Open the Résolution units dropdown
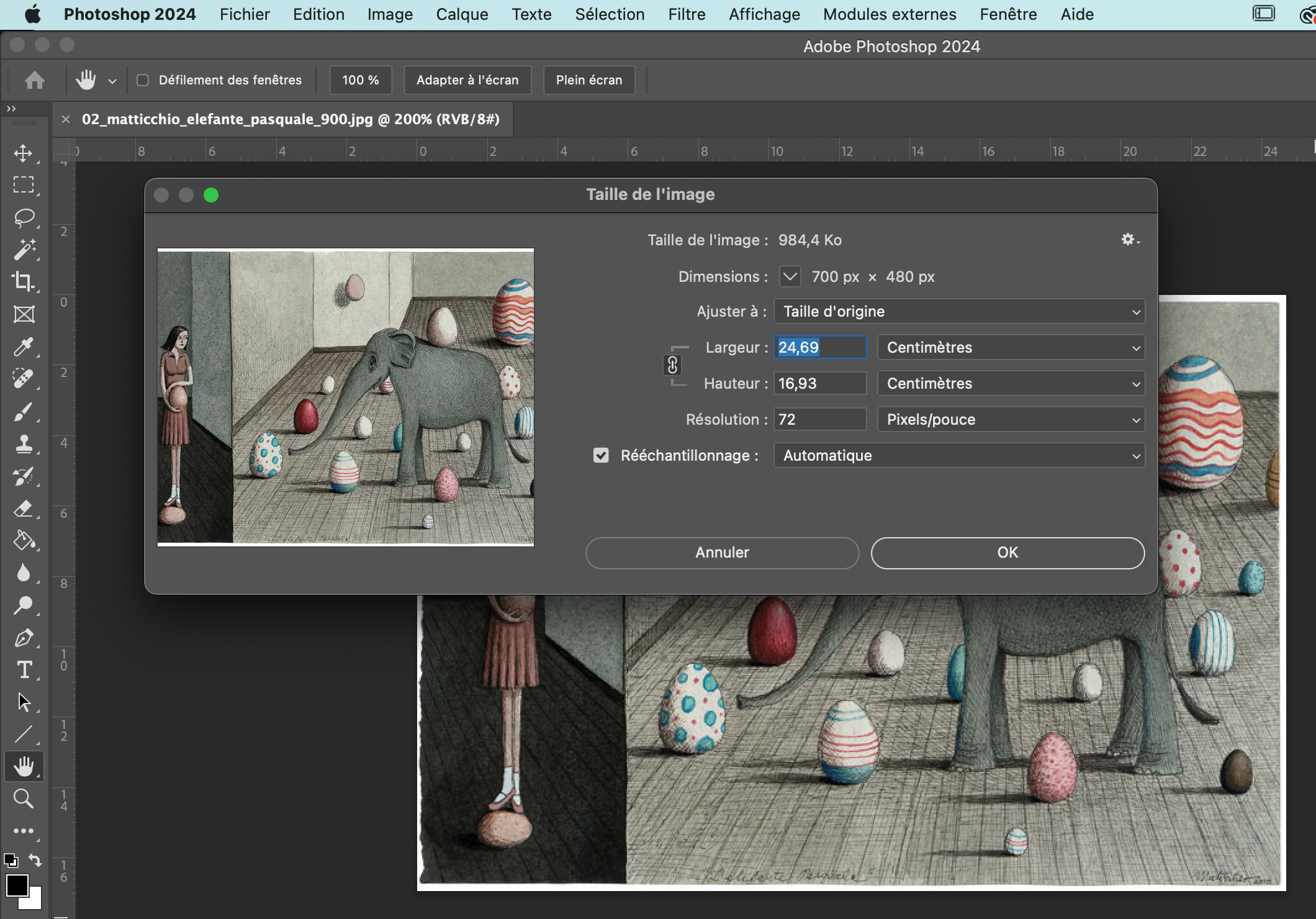This screenshot has width=1316, height=919. (x=1011, y=419)
